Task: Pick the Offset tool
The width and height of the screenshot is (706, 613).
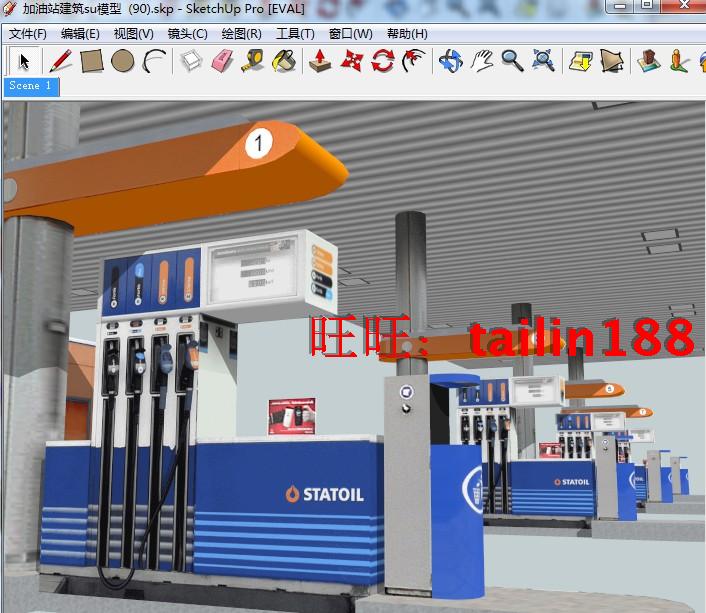Action: pyautogui.click(x=414, y=61)
